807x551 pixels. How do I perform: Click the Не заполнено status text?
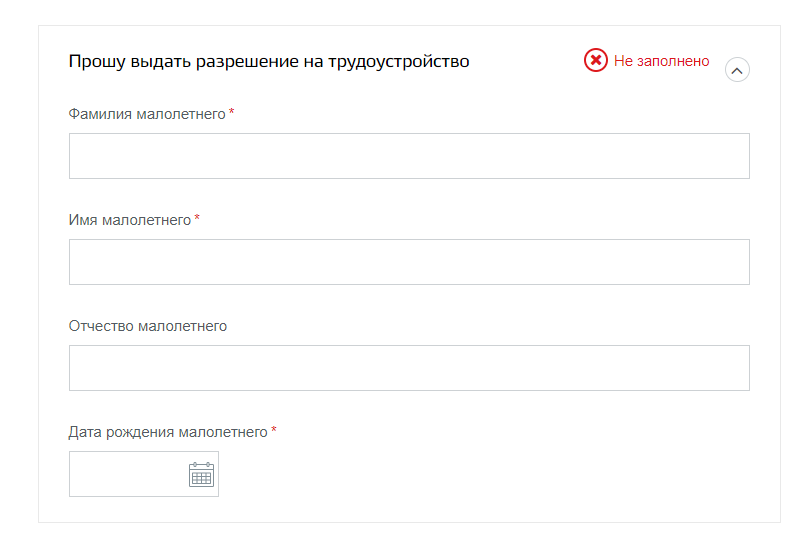click(661, 61)
